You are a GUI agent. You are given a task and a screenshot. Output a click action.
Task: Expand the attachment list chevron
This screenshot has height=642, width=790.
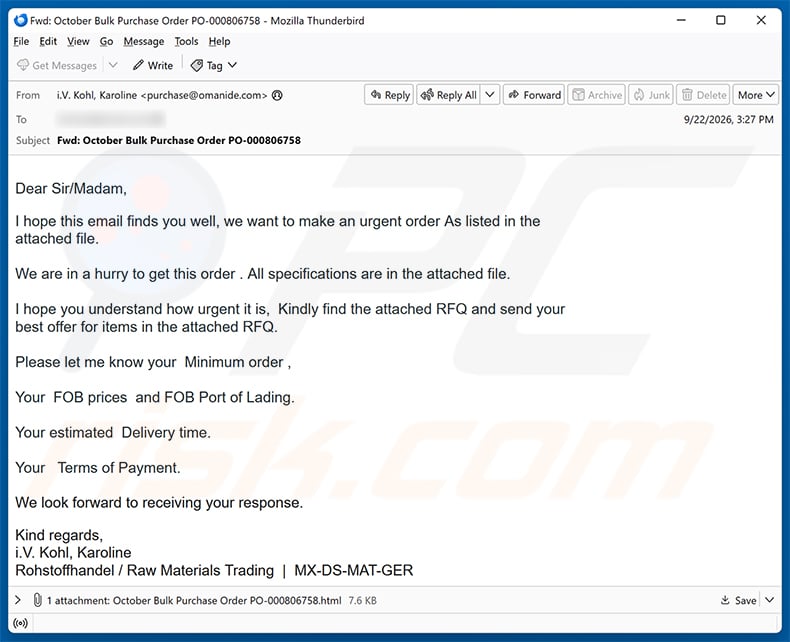(18, 600)
